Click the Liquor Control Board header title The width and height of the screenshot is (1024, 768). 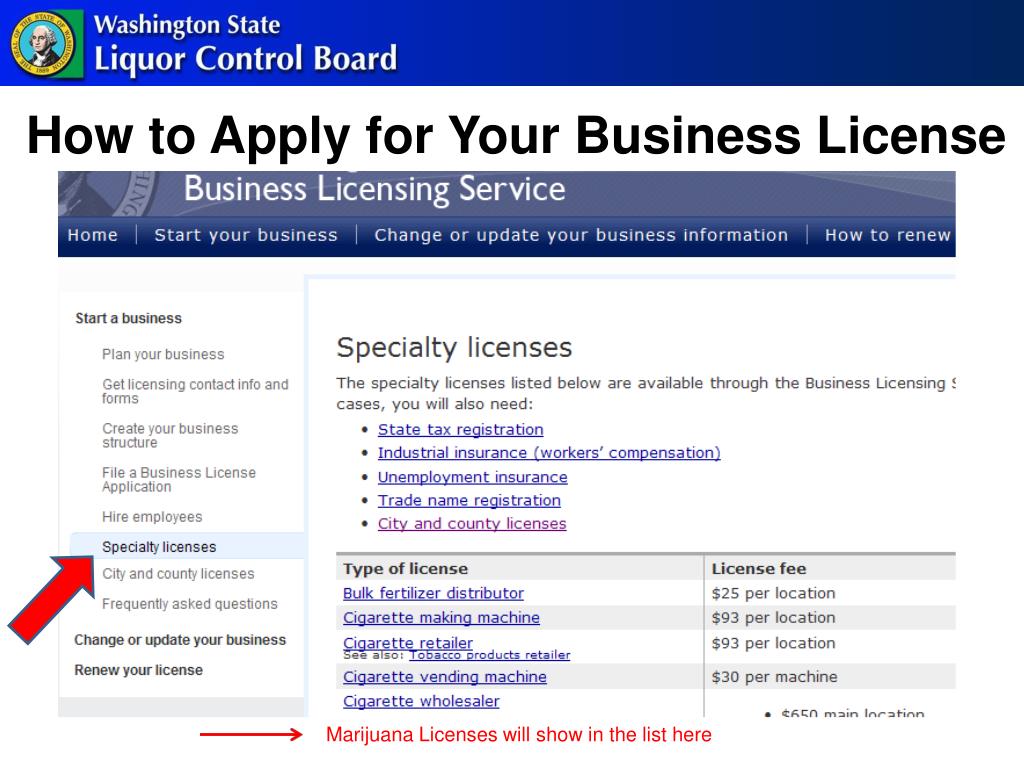pyautogui.click(x=246, y=58)
